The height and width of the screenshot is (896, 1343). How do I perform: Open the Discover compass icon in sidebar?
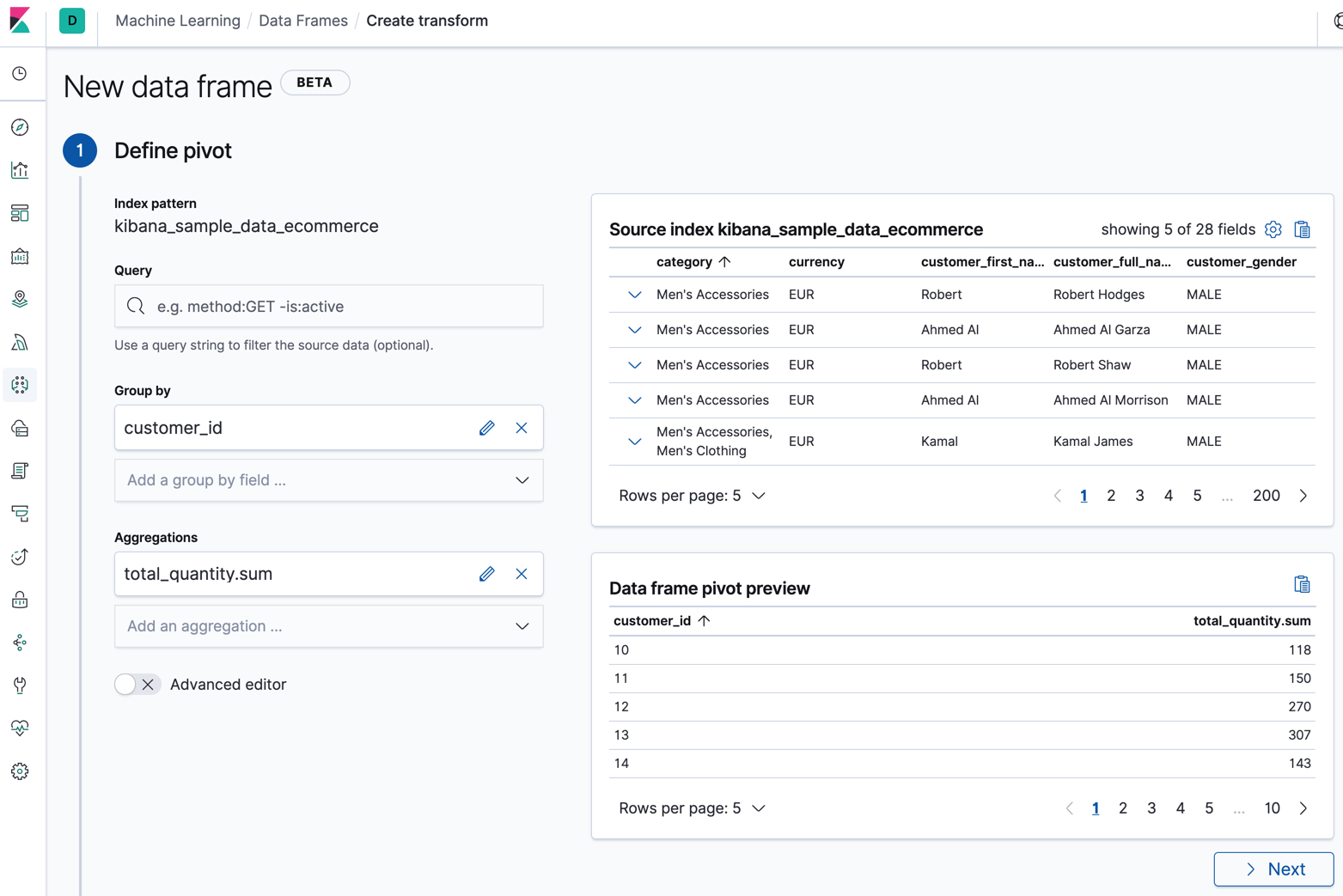19,127
